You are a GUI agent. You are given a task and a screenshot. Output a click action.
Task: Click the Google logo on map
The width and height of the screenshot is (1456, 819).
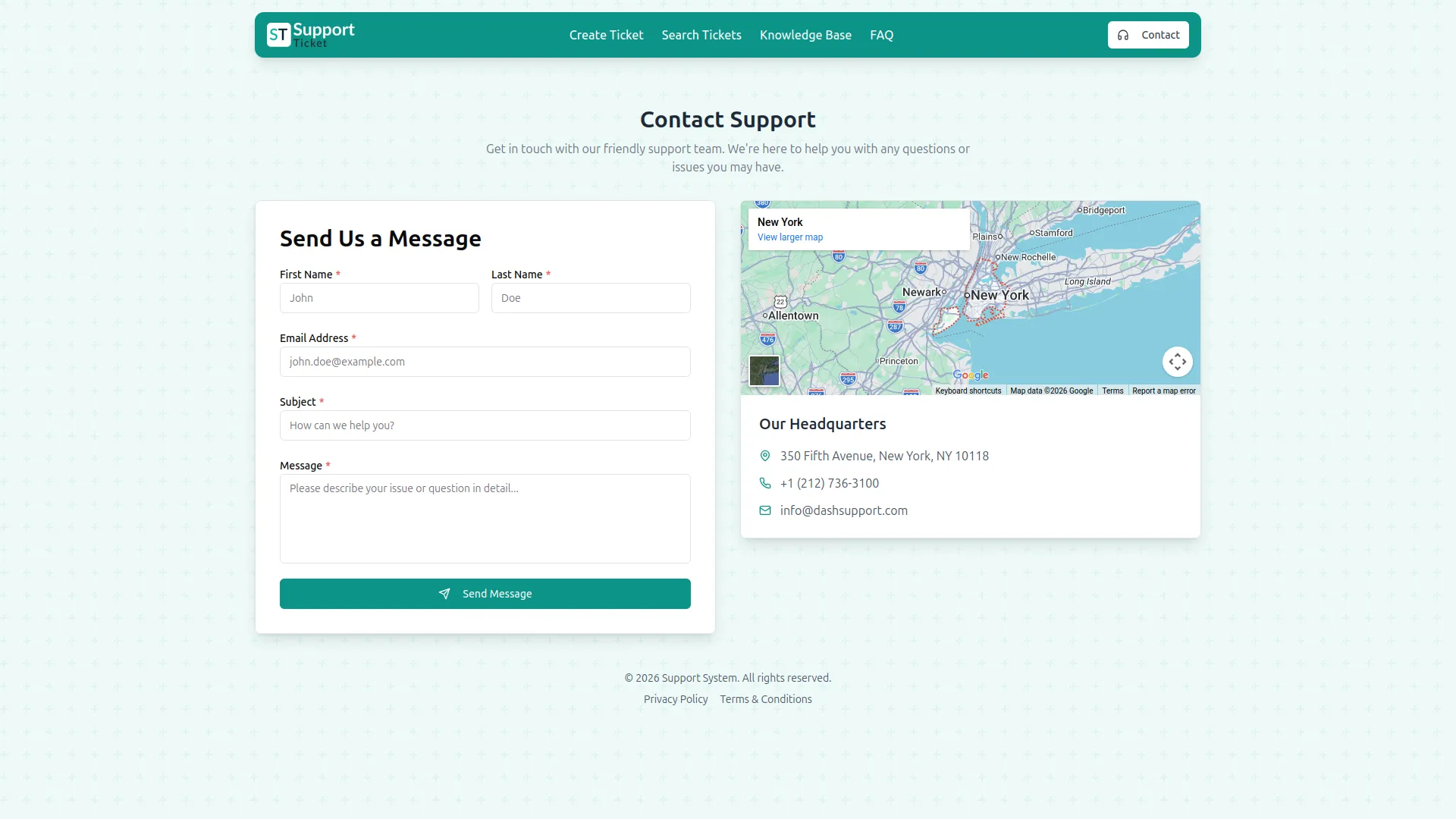(x=971, y=375)
